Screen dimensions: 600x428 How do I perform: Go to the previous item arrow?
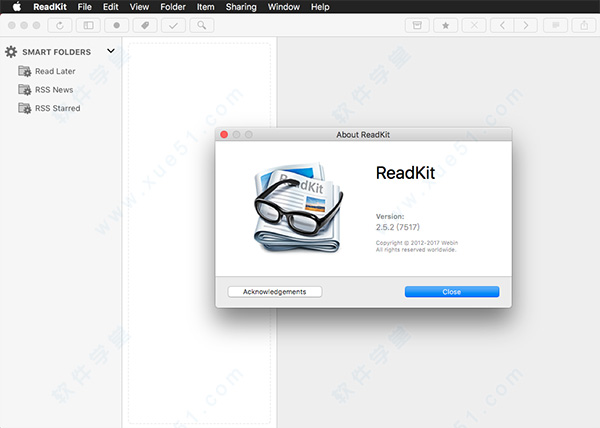pyautogui.click(x=502, y=26)
